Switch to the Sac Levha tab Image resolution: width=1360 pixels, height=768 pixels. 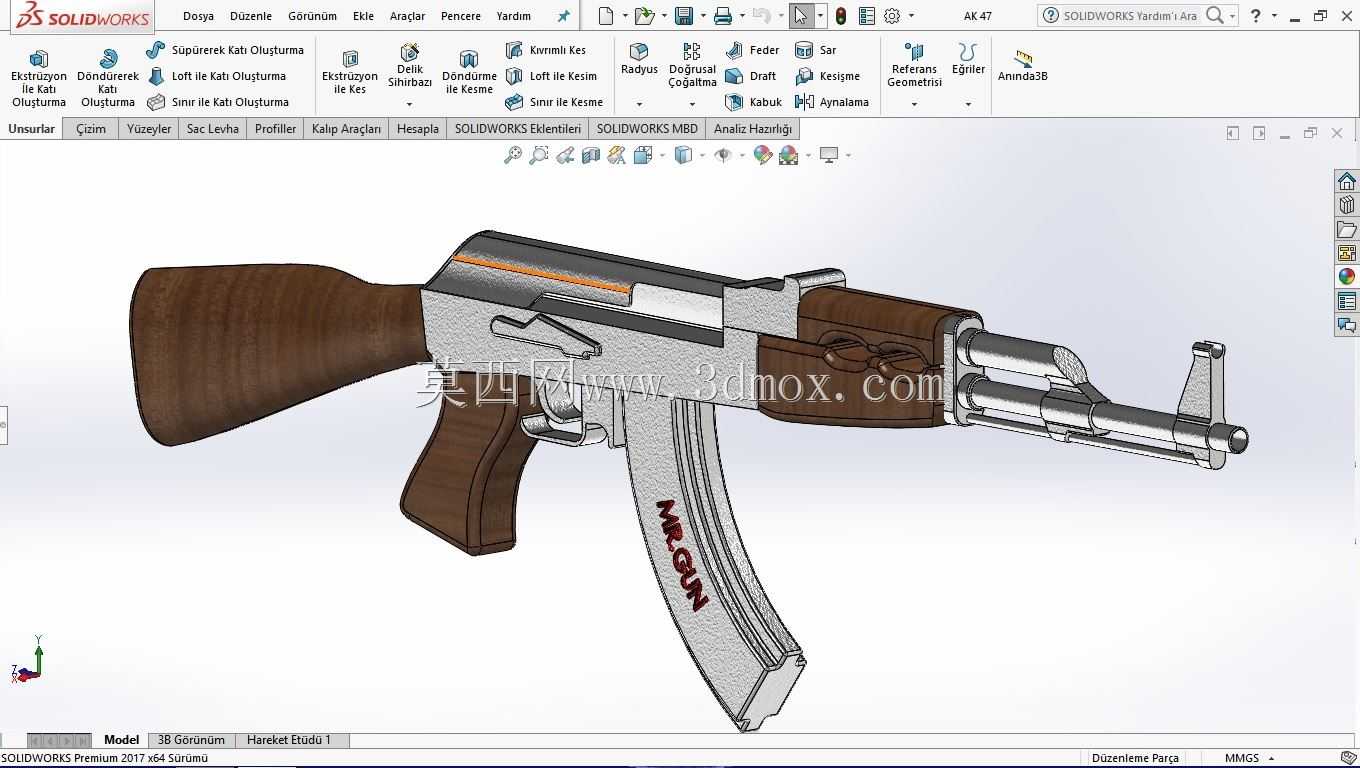(213, 129)
